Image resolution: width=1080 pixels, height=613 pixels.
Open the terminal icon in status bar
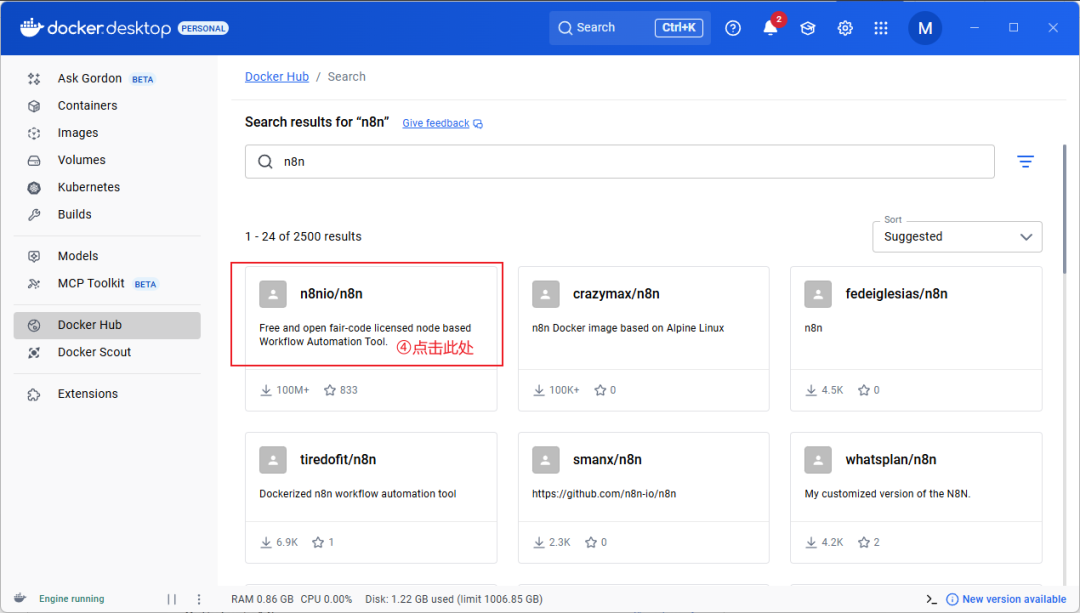point(931,599)
